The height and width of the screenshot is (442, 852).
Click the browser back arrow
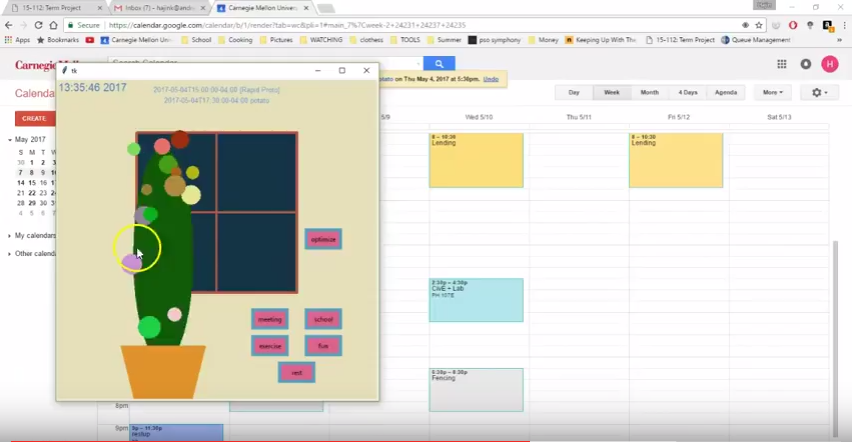(9, 25)
